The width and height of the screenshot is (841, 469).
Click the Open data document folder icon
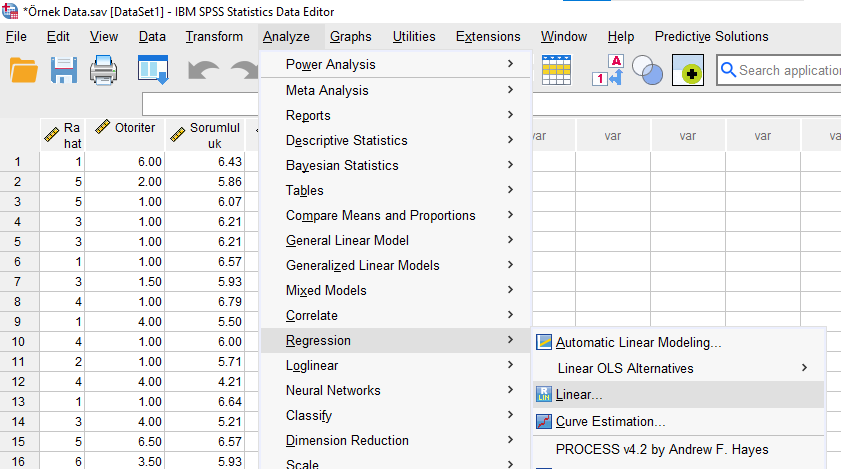click(23, 71)
